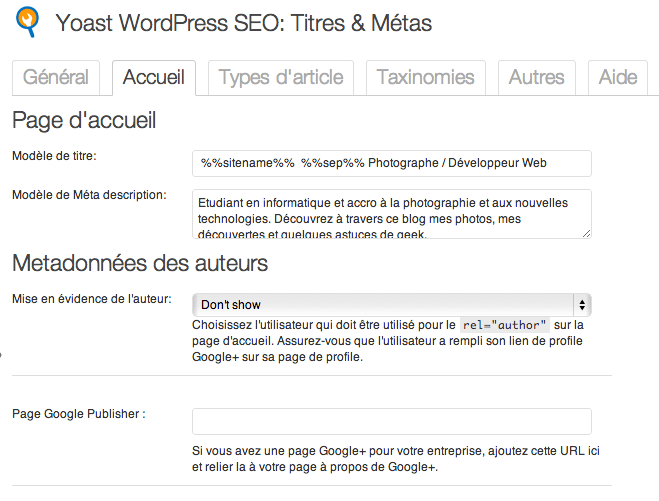Open the Mise en évidence de l'auteur dropdown
The image size is (659, 501).
[392, 305]
